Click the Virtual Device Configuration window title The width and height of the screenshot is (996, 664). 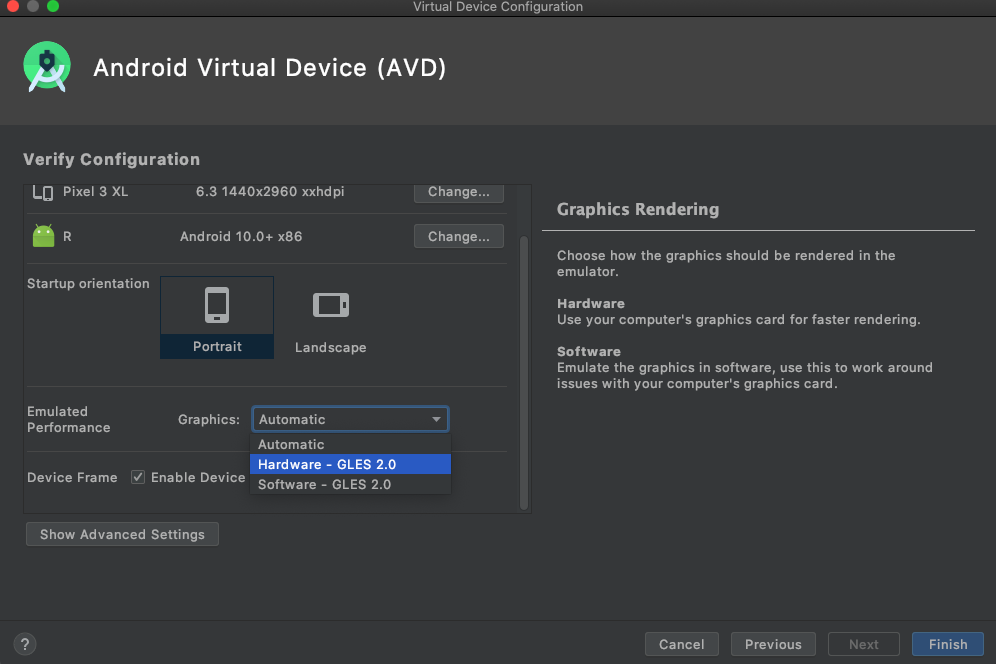pyautogui.click(x=498, y=7)
